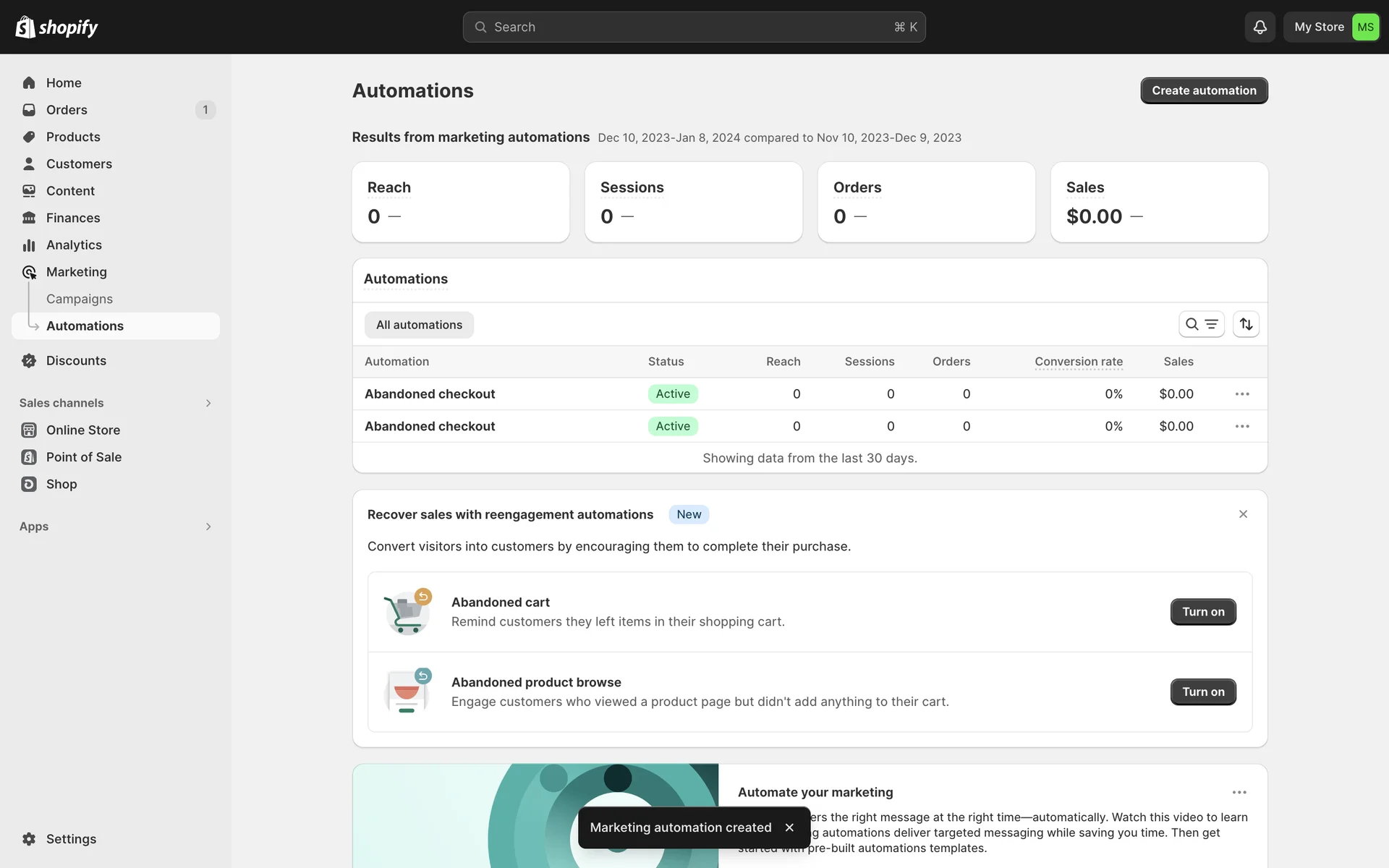
Task: Click the Create automation button
Action: click(1204, 90)
